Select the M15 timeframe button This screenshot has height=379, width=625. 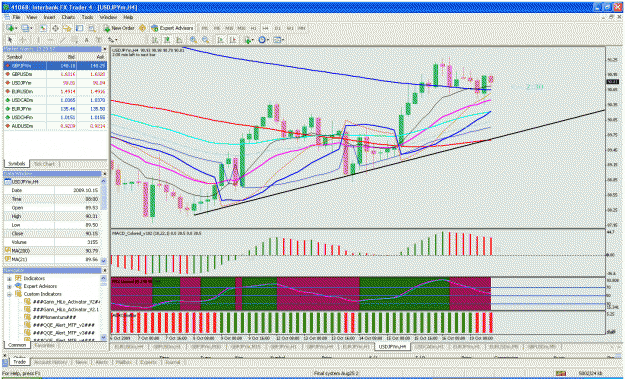[229, 28]
